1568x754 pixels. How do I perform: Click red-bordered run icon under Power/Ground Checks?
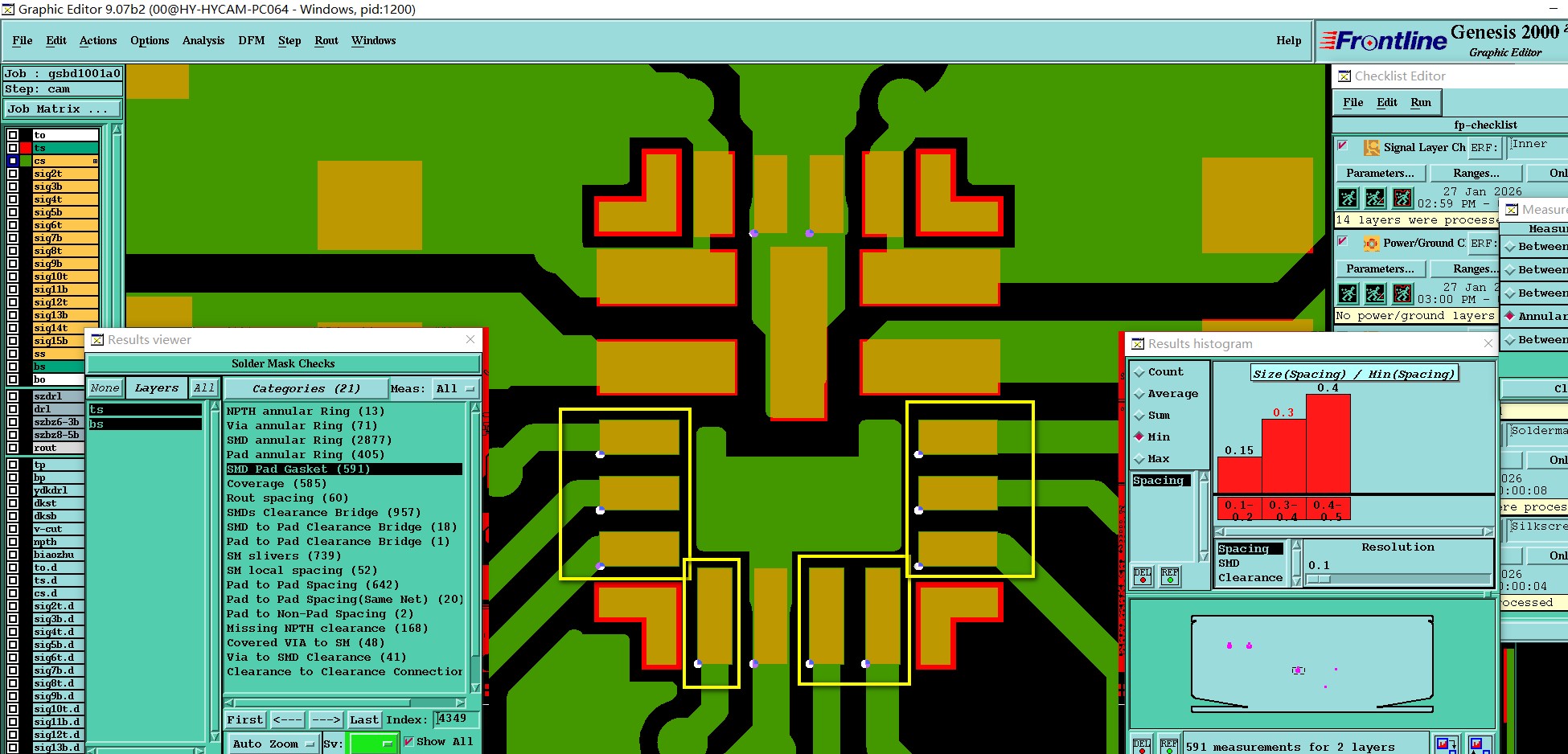pos(1402,293)
